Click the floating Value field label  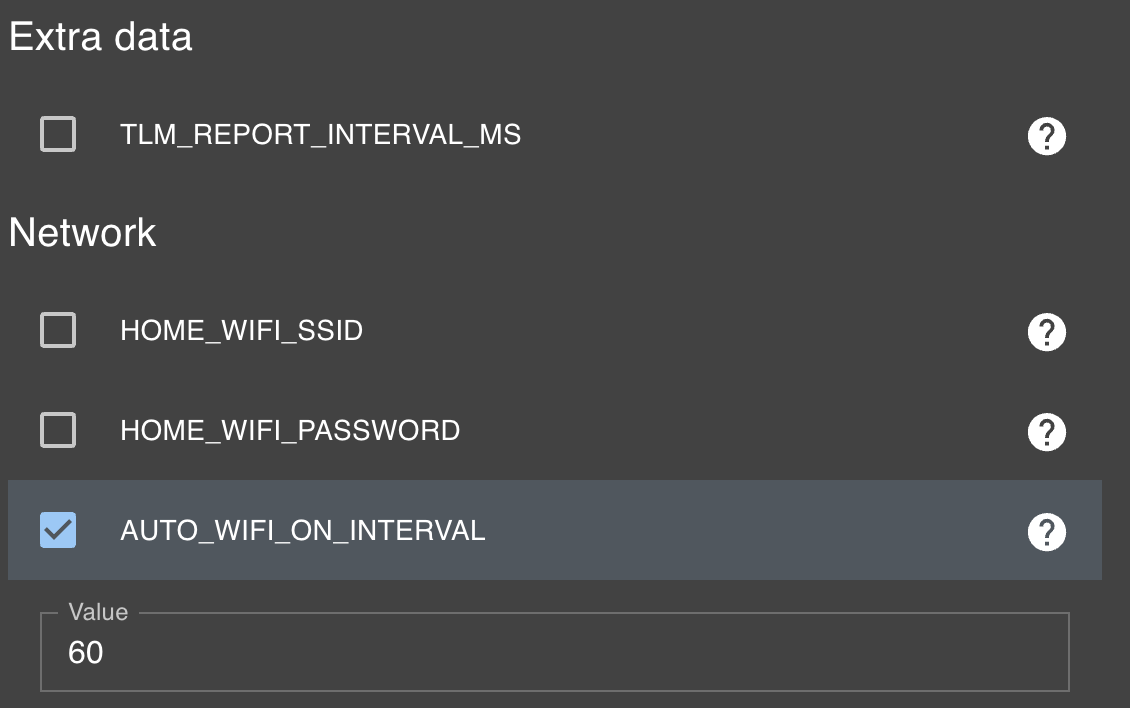(x=98, y=612)
